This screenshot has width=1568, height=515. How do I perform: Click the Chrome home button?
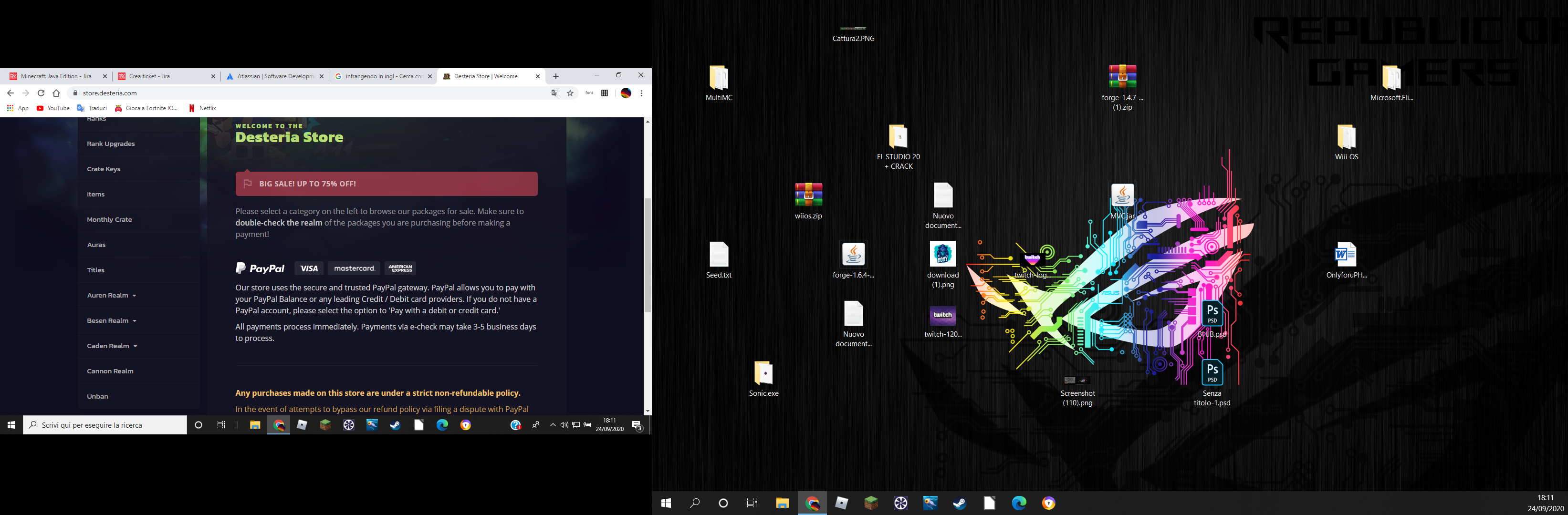point(57,93)
